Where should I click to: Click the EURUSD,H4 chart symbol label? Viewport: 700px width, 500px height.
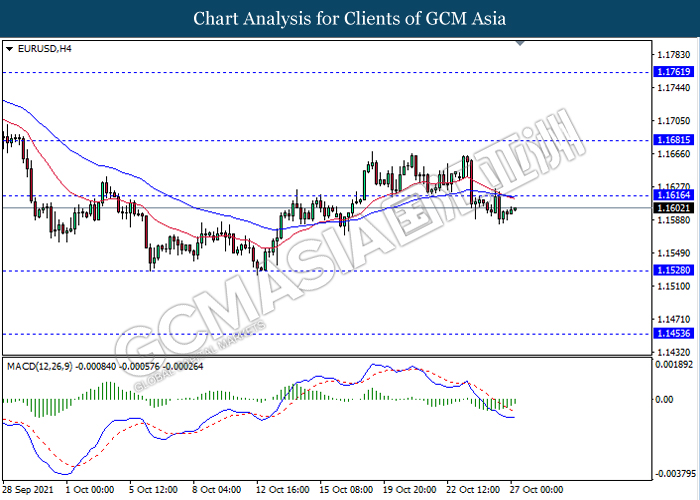point(44,49)
